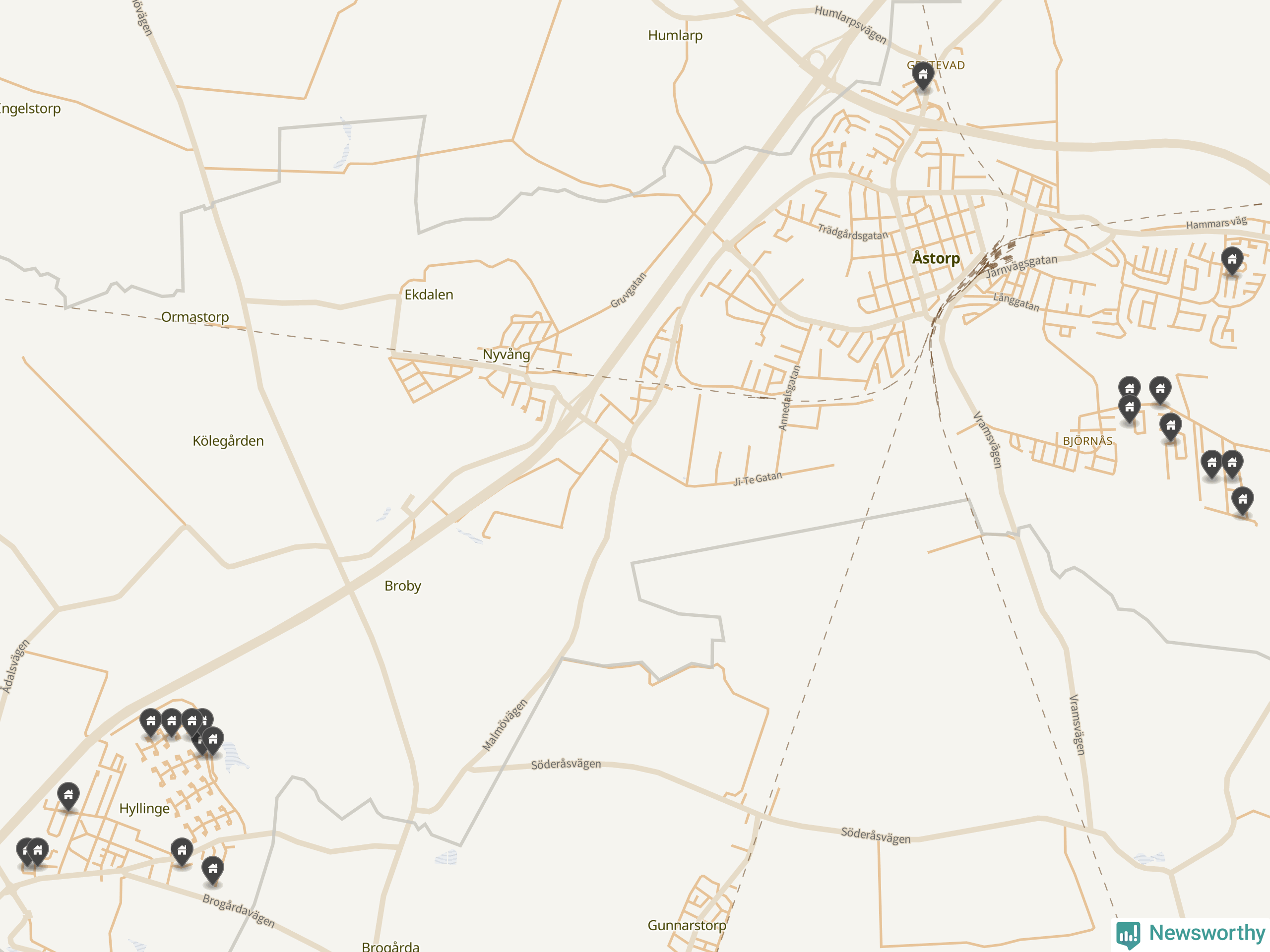Viewport: 1270px width, 952px height.
Task: Select the house marker over the Grytevad label
Action: 923,76
